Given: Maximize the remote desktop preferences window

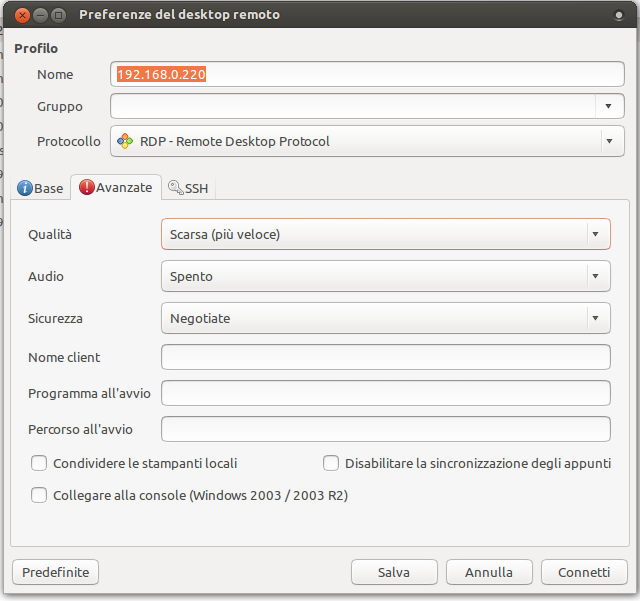Looking at the screenshot, I should 58,15.
